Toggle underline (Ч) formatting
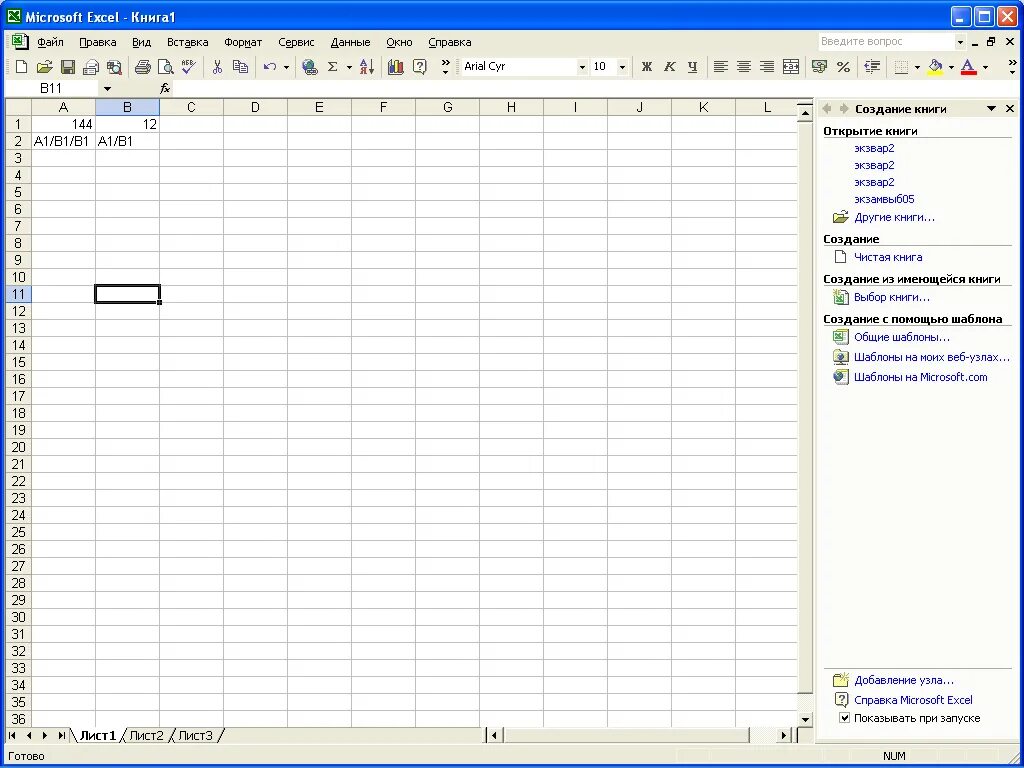1024x768 pixels. (x=693, y=67)
